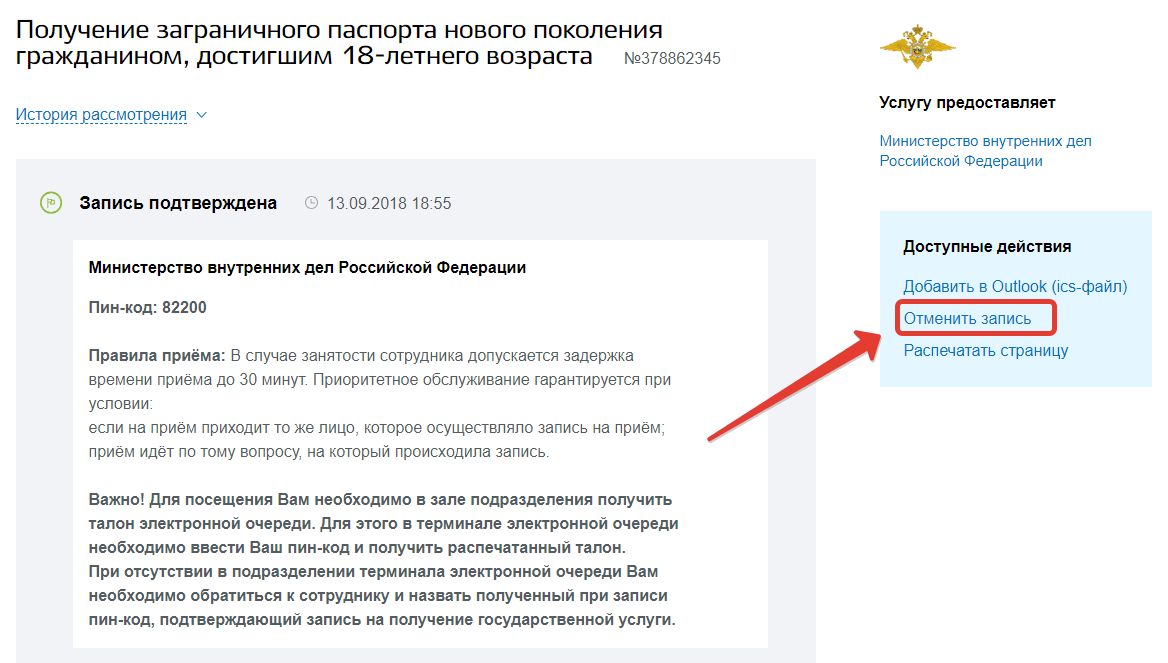Click the green flag status icon
The image size is (1168, 663).
(x=50, y=203)
